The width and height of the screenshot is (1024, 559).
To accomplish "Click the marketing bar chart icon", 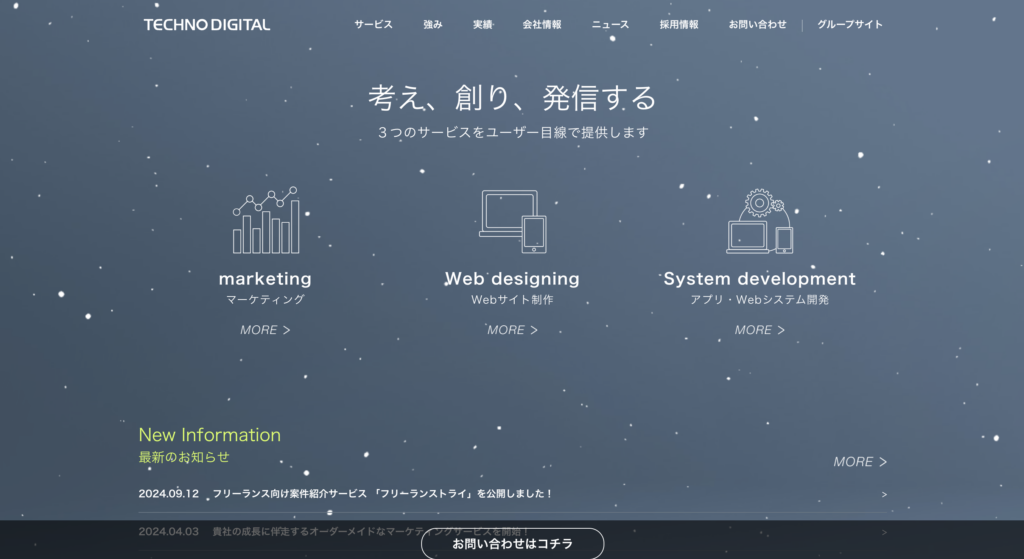I will pyautogui.click(x=265, y=221).
